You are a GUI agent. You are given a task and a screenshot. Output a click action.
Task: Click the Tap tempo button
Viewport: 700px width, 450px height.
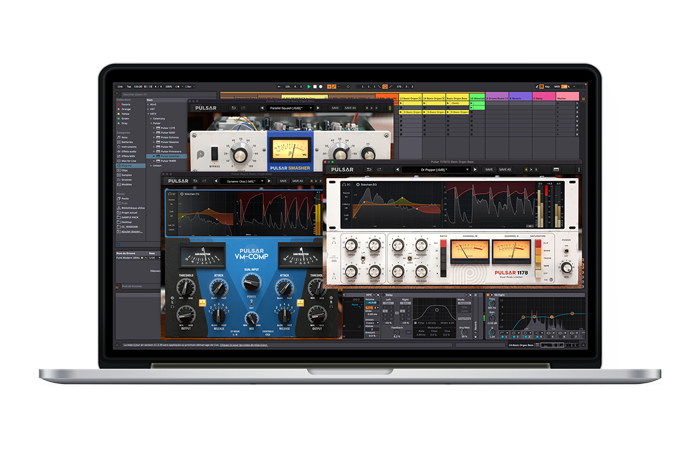pos(129,87)
